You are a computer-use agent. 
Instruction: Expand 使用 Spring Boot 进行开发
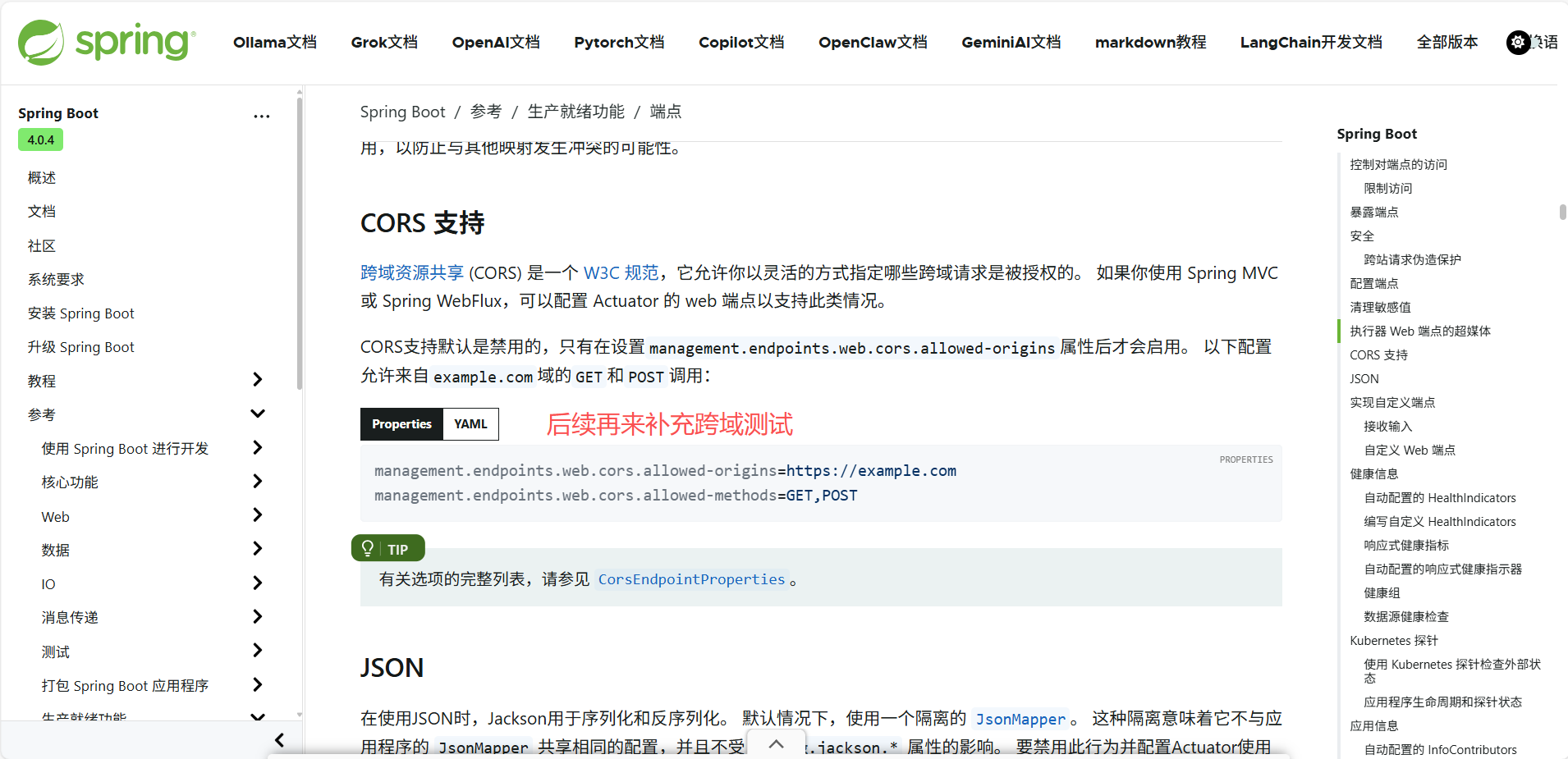258,447
